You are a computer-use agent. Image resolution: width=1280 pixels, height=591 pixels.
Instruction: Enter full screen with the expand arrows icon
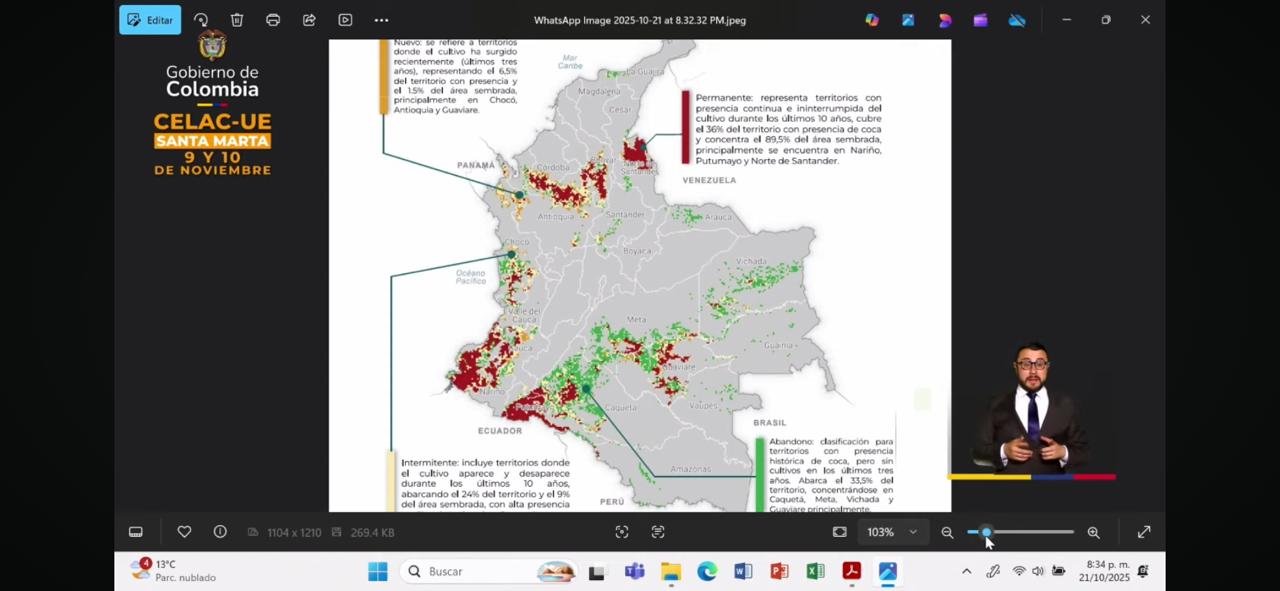coord(1144,532)
